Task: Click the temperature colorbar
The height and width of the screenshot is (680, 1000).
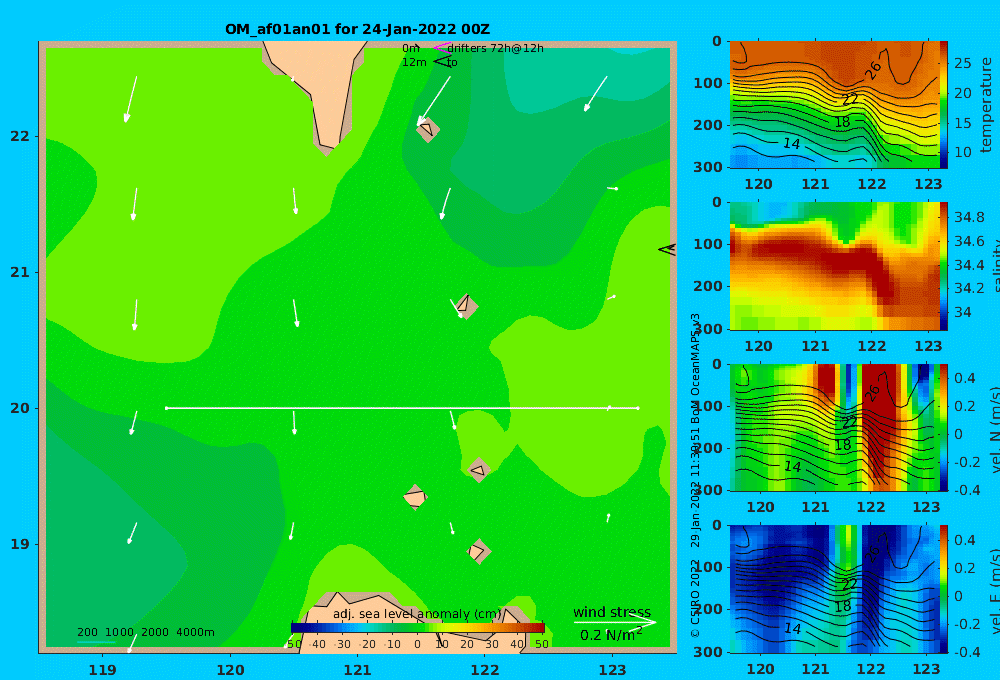Action: (943, 105)
